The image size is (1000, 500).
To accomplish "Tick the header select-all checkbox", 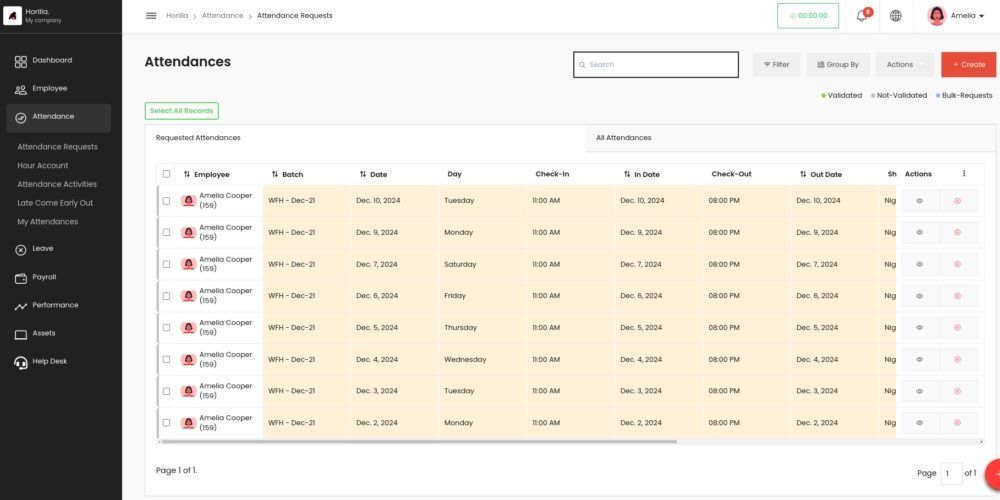I will tap(166, 174).
